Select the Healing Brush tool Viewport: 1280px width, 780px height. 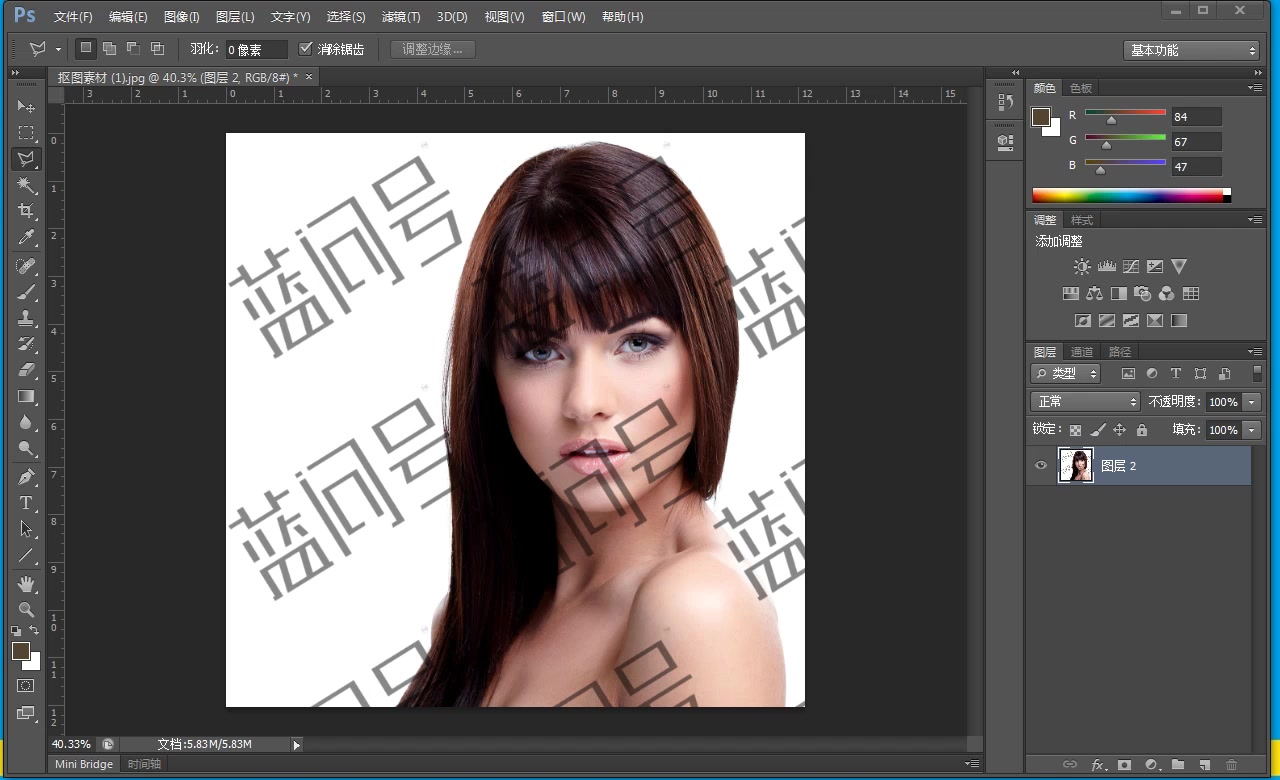tap(26, 266)
